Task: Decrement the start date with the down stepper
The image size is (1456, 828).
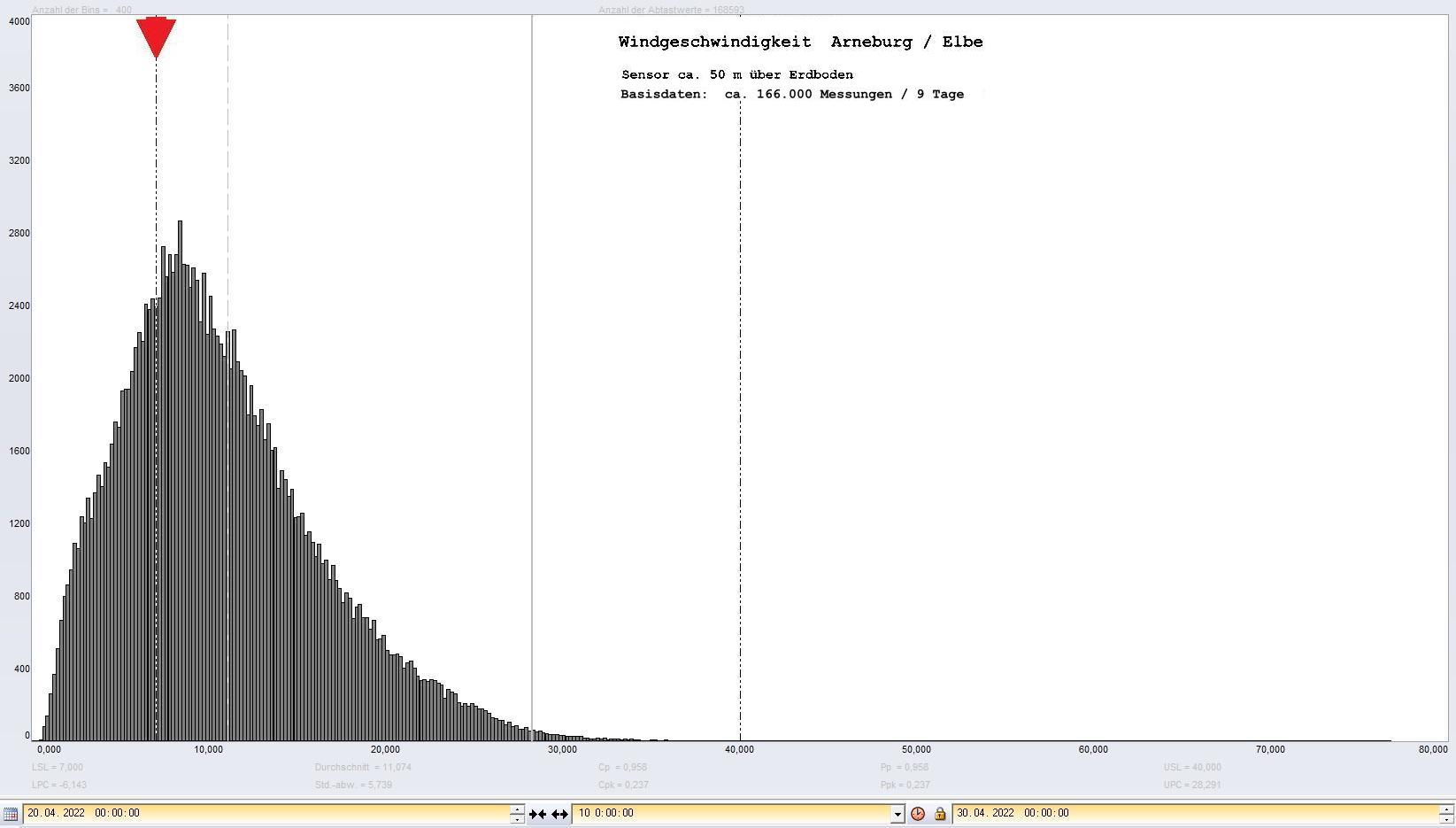Action: 517,819
